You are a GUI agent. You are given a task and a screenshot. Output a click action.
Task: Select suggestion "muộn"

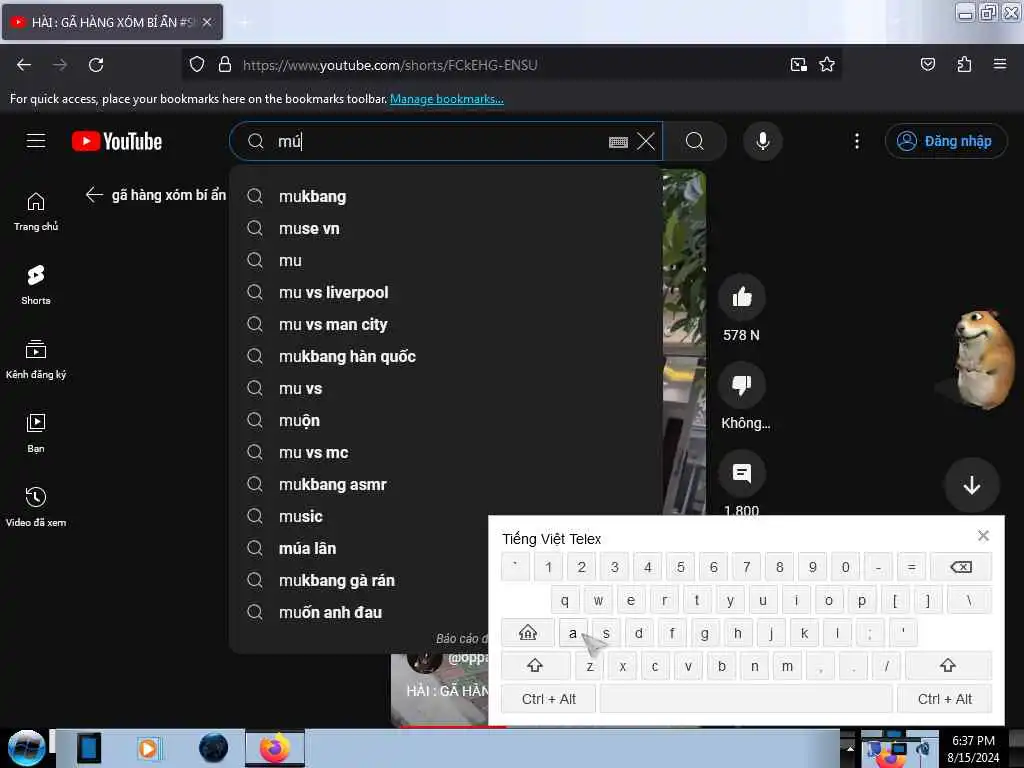pos(445,421)
